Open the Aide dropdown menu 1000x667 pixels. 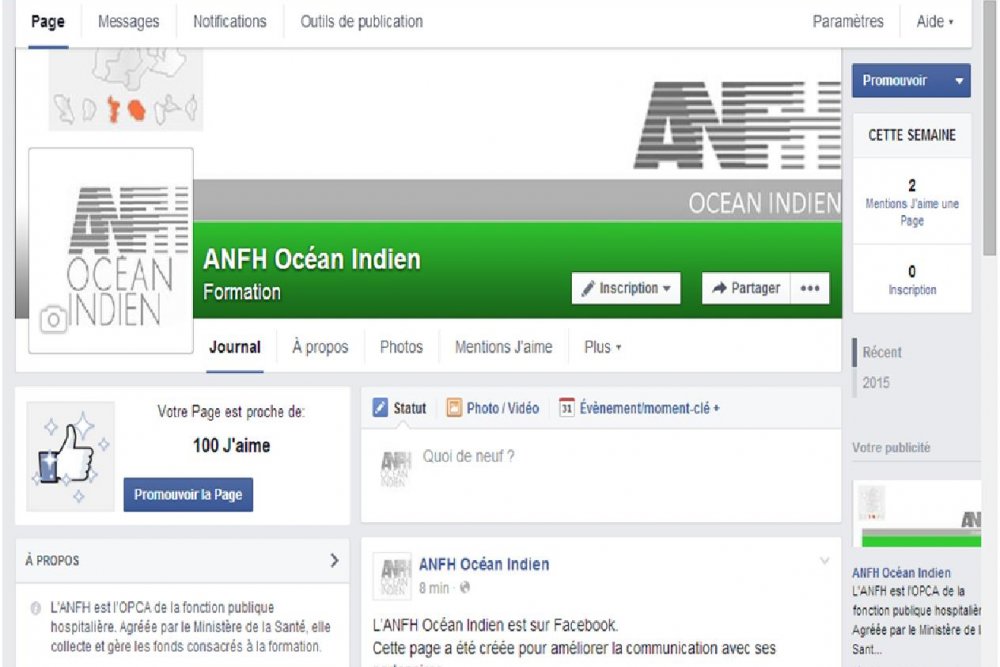coord(935,22)
